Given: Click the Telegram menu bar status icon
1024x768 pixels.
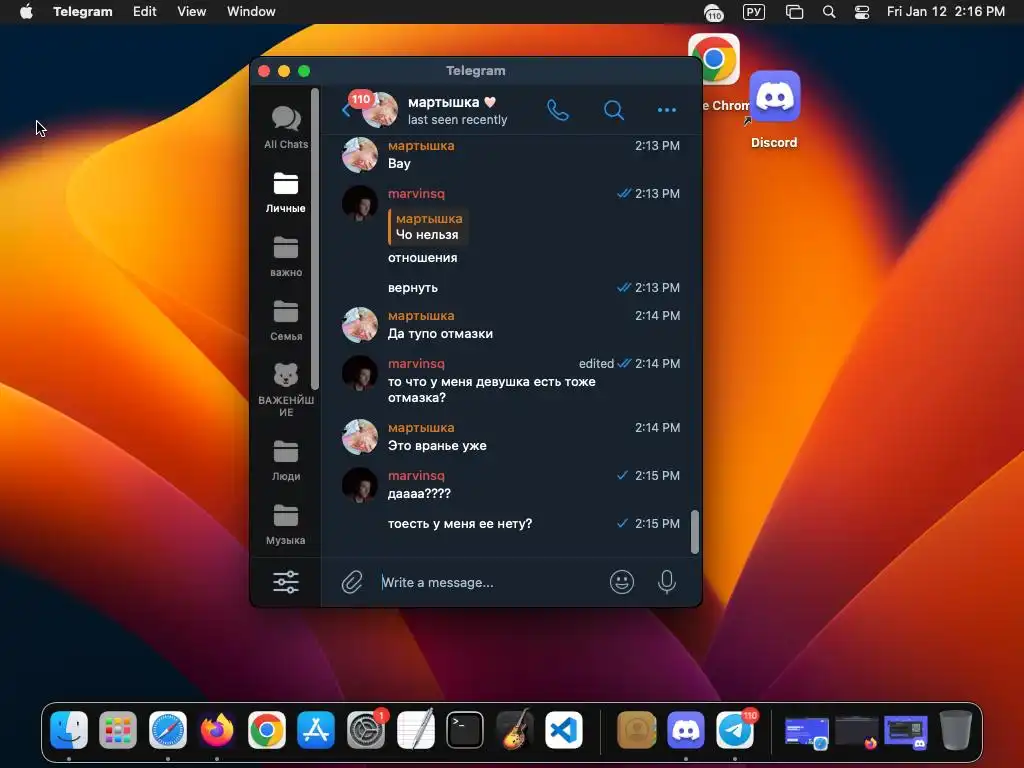Looking at the screenshot, I should 713,12.
